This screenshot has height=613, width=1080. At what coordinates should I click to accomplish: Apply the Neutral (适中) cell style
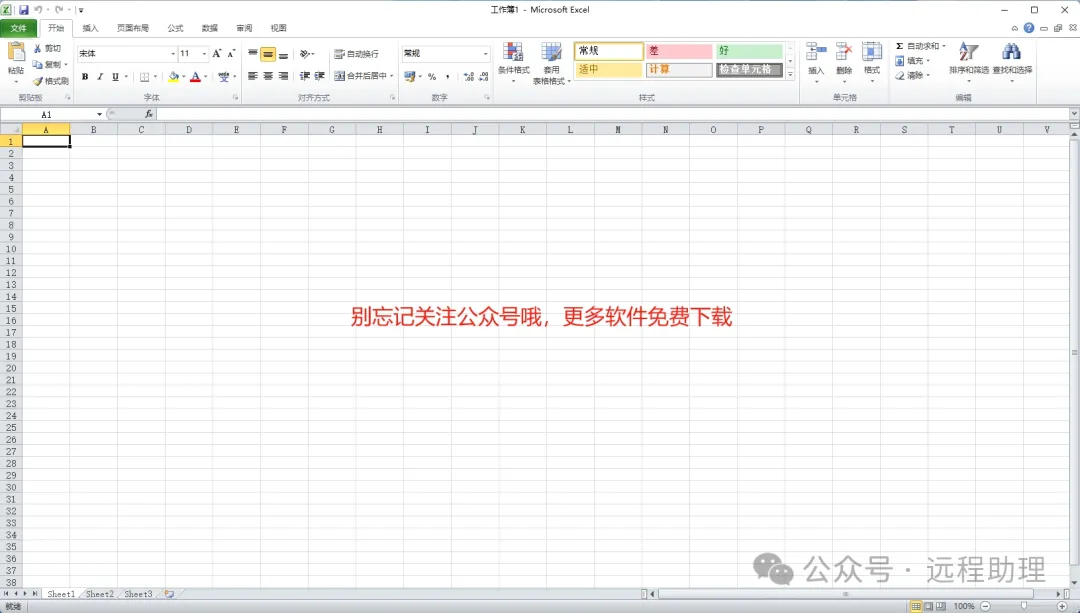tap(608, 70)
